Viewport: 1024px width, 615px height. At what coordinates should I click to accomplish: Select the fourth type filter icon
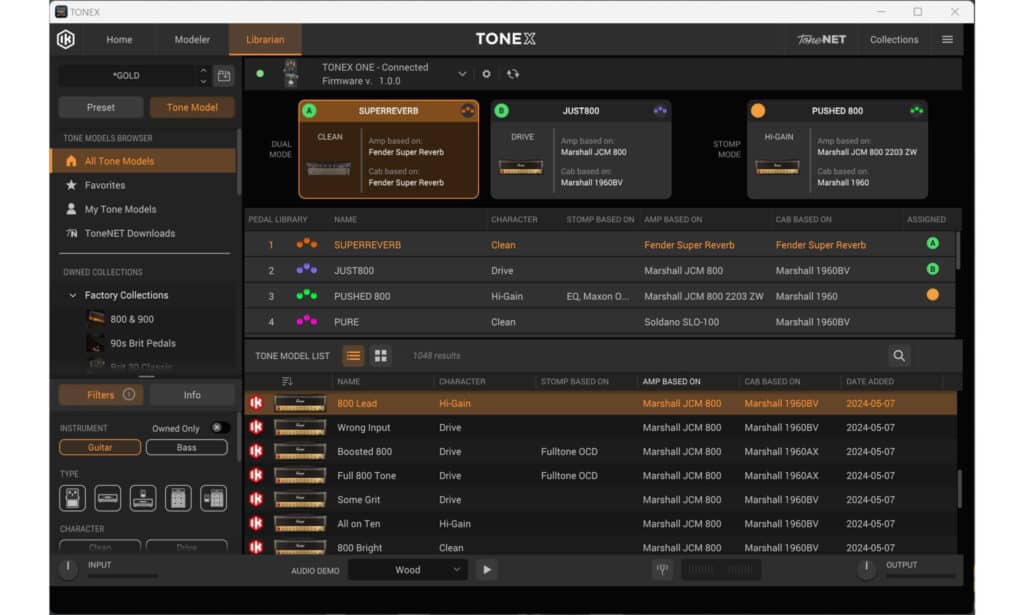(x=178, y=499)
